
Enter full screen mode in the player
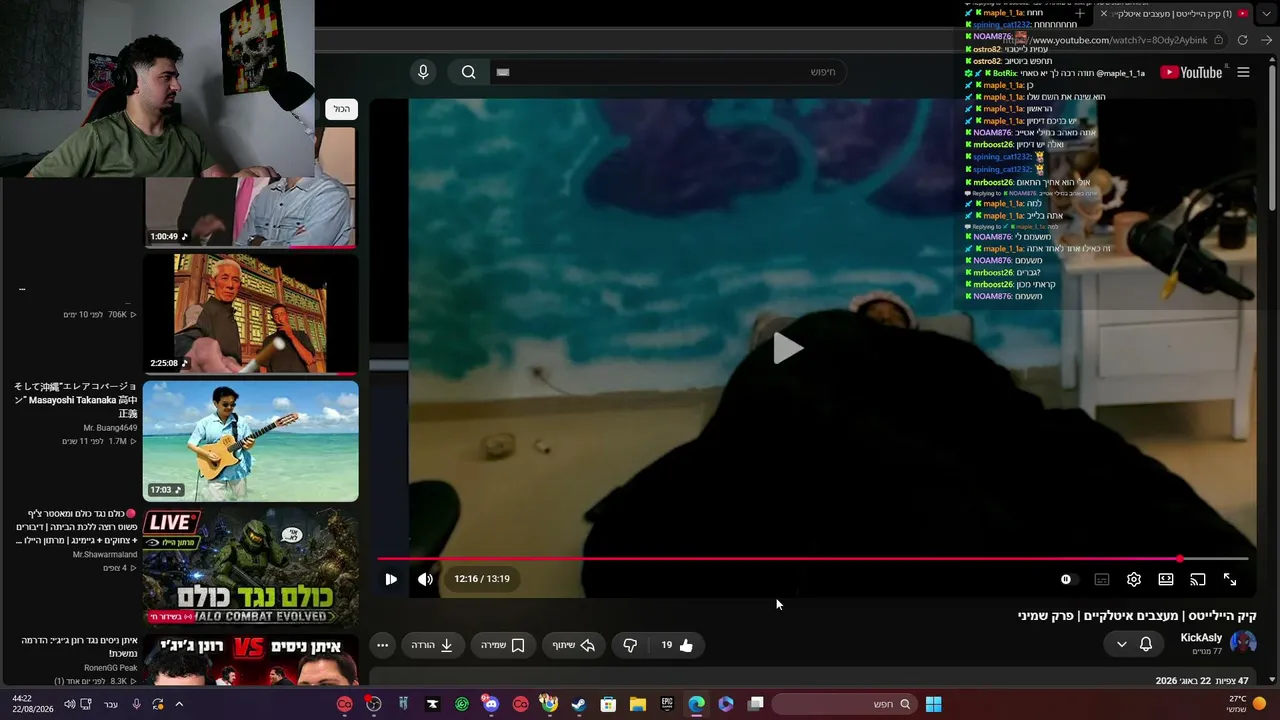pos(1230,579)
